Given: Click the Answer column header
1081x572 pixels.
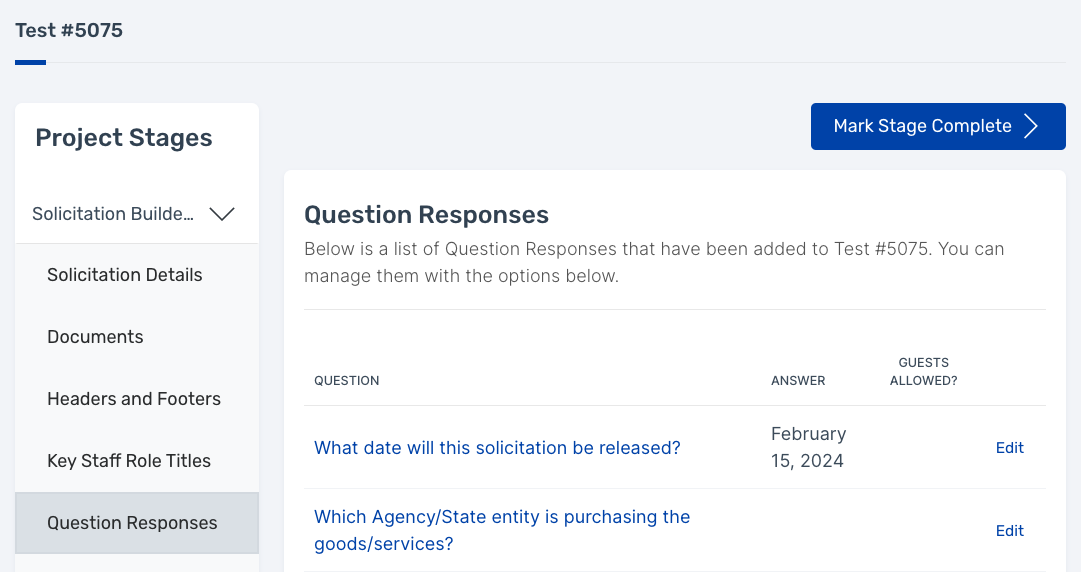Looking at the screenshot, I should tap(798, 380).
